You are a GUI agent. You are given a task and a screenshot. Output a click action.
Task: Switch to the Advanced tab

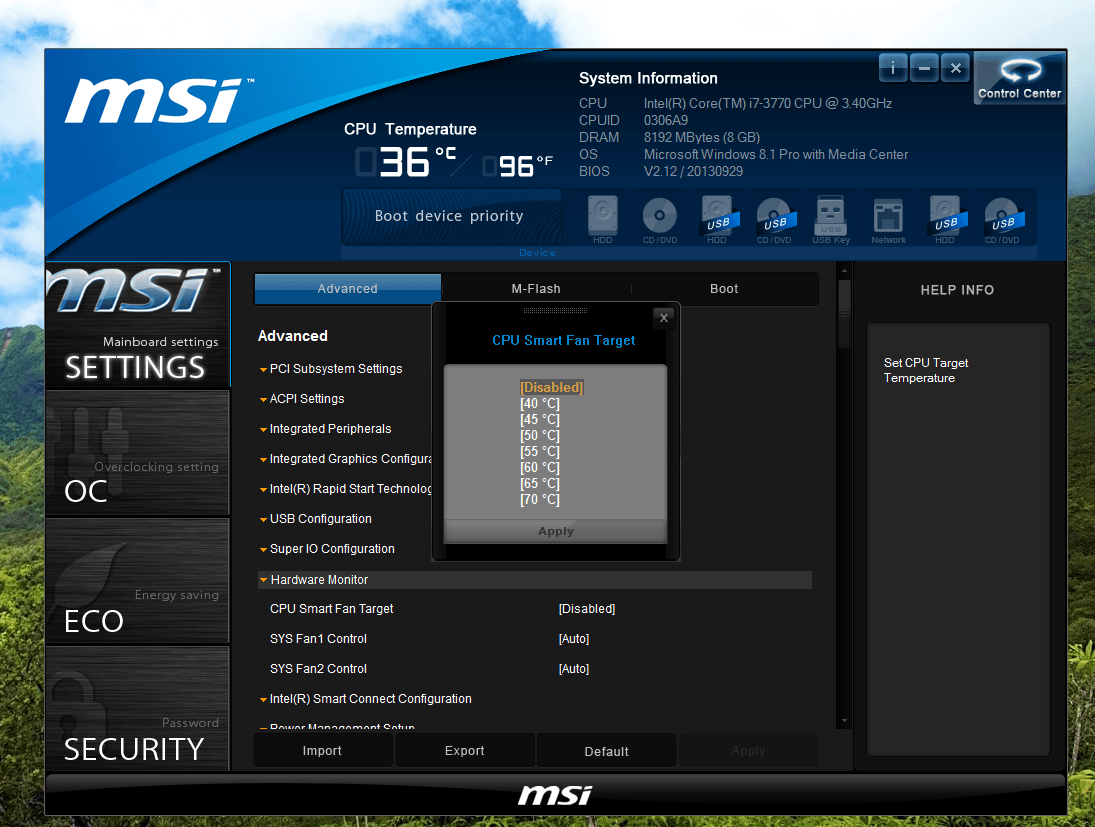348,288
